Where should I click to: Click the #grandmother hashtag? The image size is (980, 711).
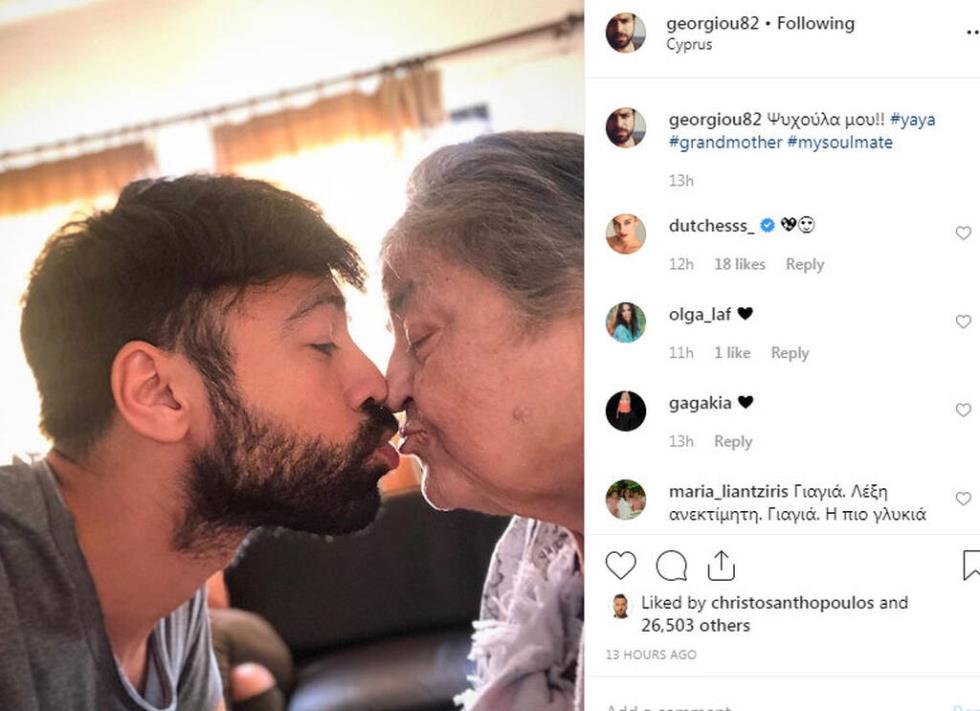[x=725, y=142]
